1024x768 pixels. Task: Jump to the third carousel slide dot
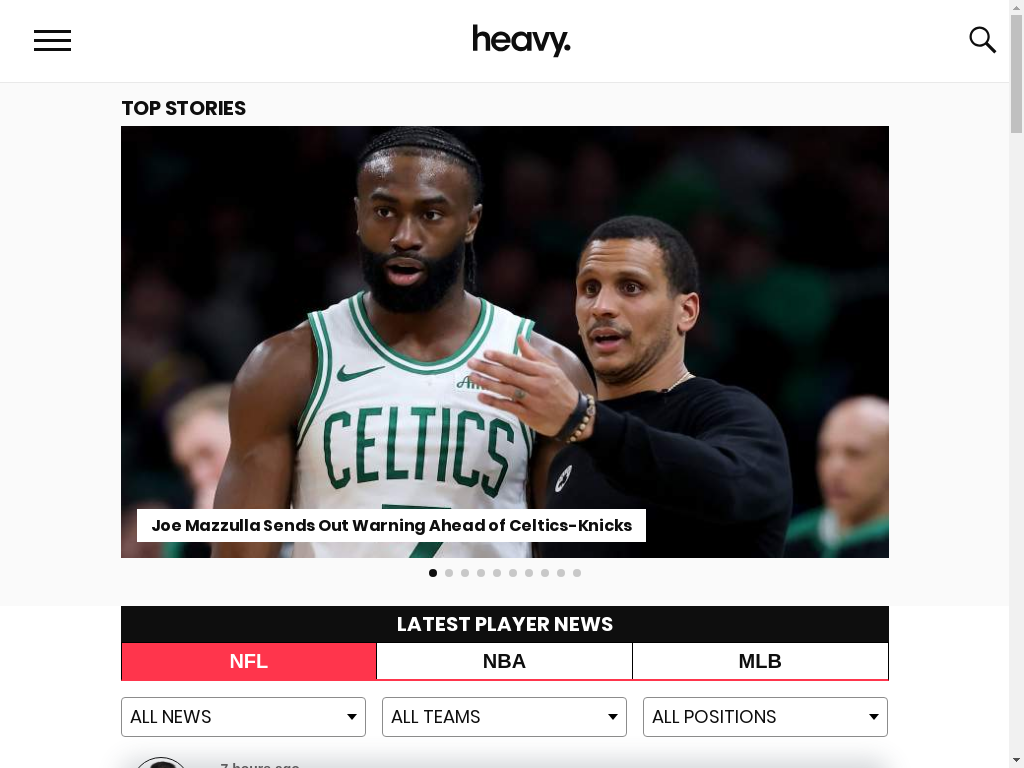coord(465,573)
